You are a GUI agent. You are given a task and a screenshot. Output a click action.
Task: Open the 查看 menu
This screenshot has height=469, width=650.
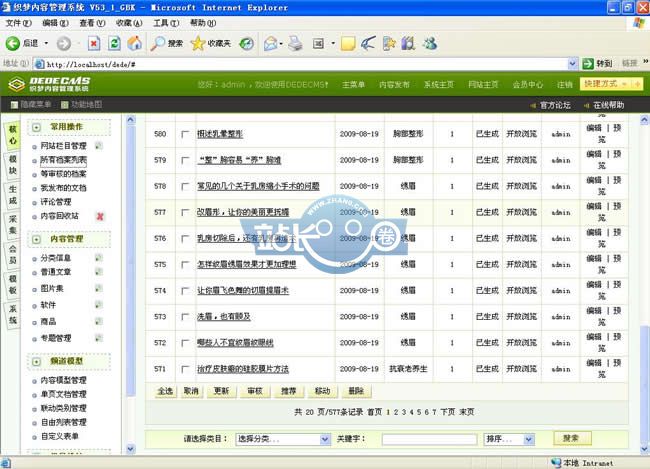92,23
